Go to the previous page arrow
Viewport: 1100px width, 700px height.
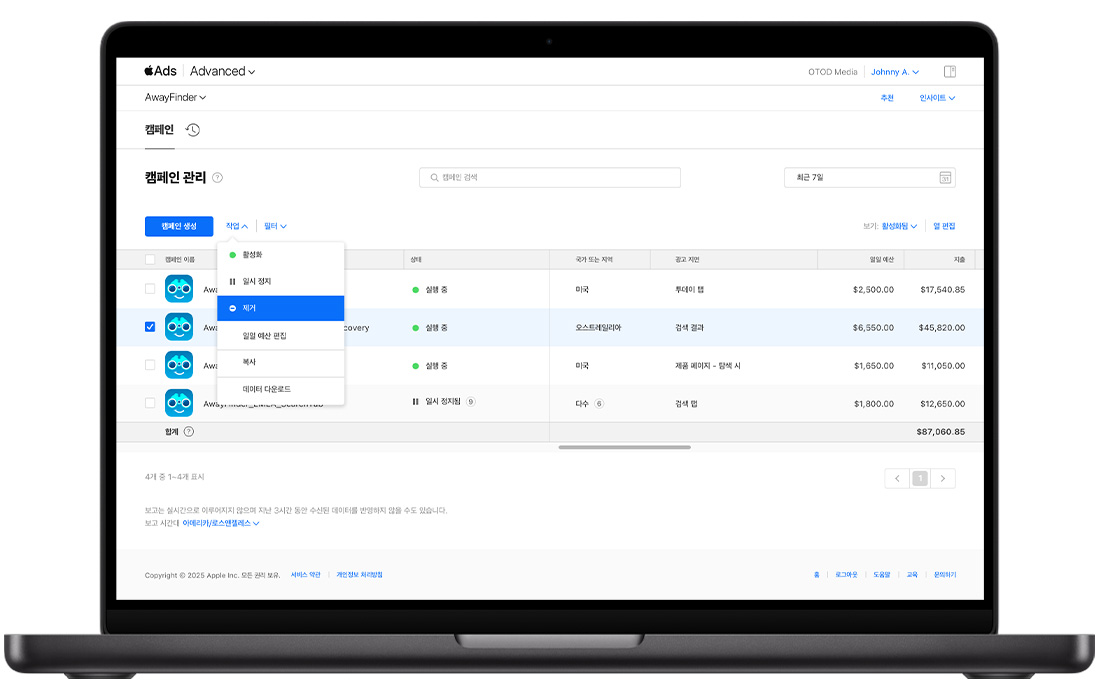tap(897, 479)
